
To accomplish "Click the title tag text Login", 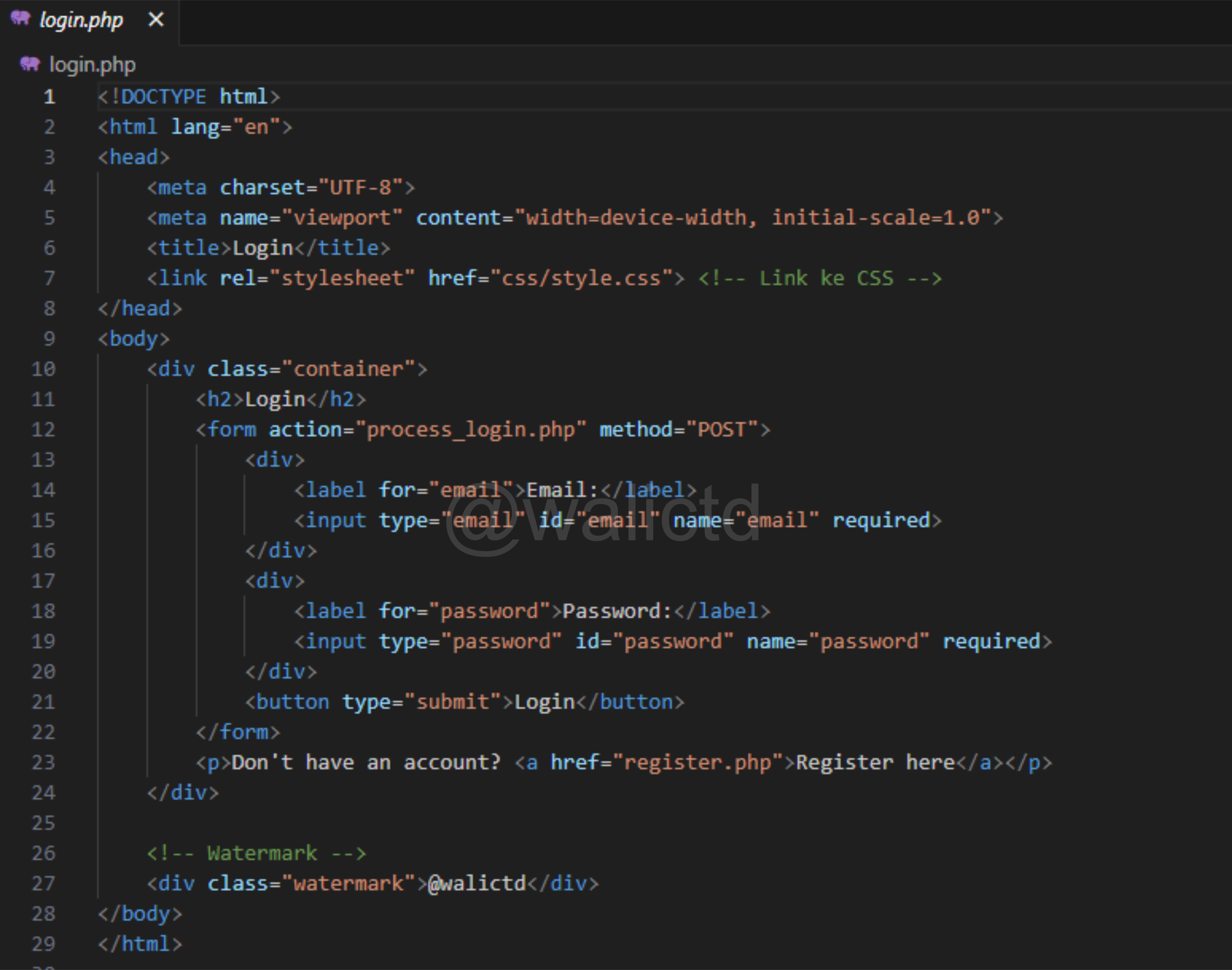I will coord(262,248).
